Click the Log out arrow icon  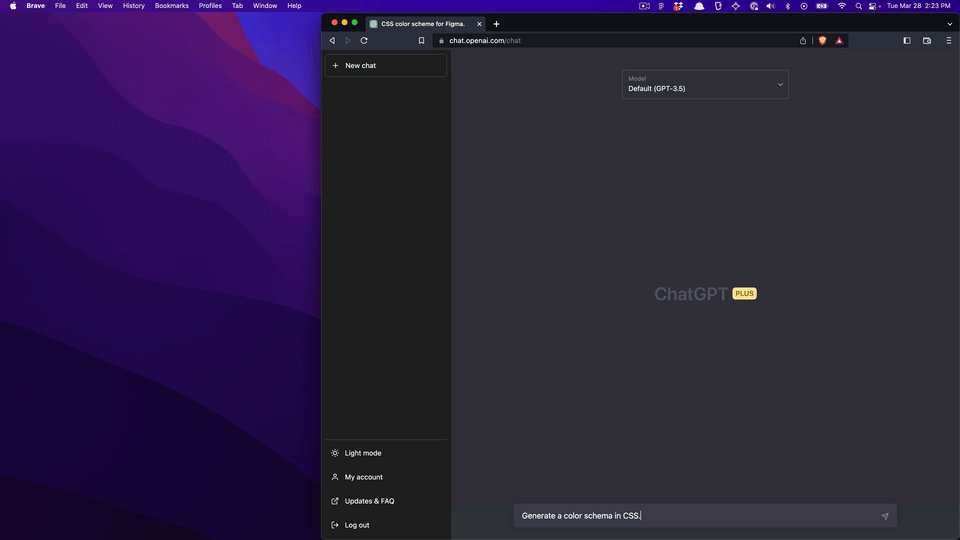click(335, 525)
